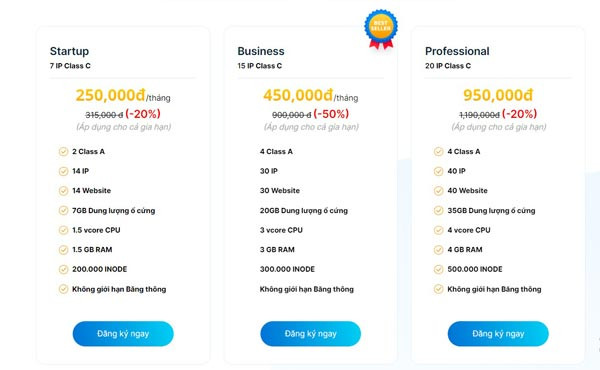Image resolution: width=600 pixels, height=370 pixels.
Task: Click the 250,000đ Startup price
Action: [111, 95]
